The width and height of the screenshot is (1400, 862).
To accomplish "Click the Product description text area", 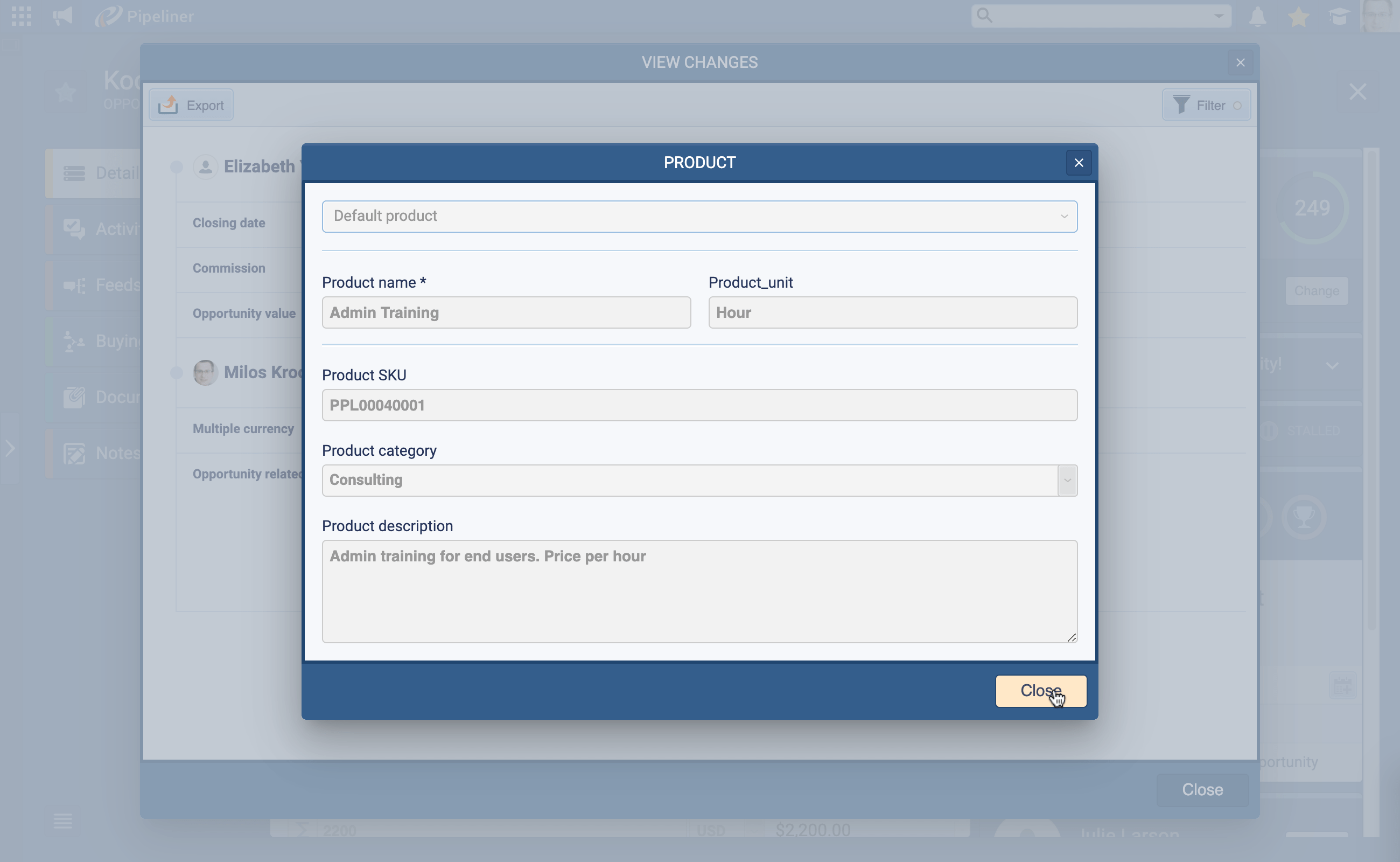I will 699,591.
